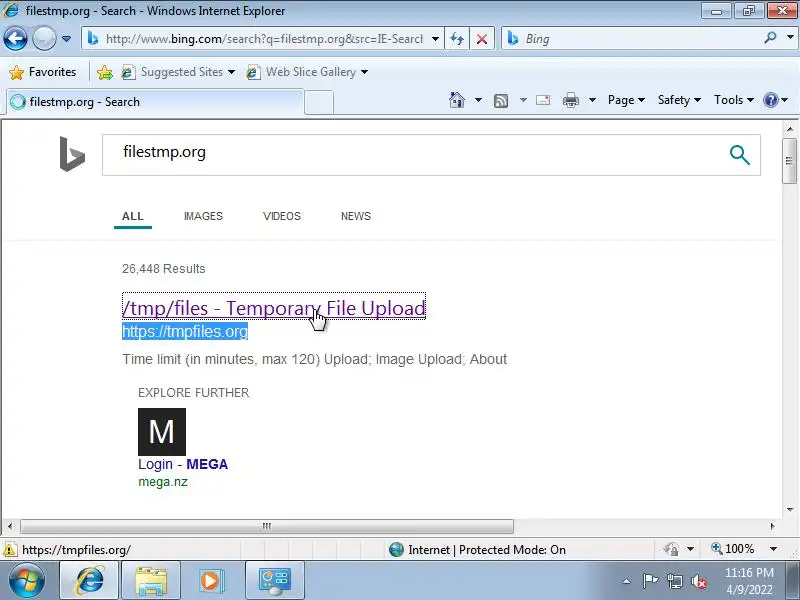Switch to the NEWS tab
Screen dimensions: 800x600
pyautogui.click(x=356, y=216)
